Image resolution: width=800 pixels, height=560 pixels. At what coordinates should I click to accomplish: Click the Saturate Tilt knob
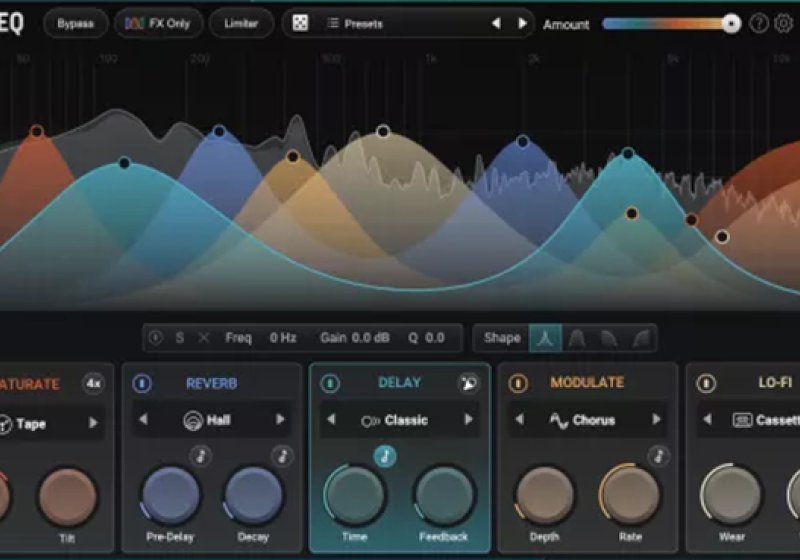pyautogui.click(x=68, y=496)
